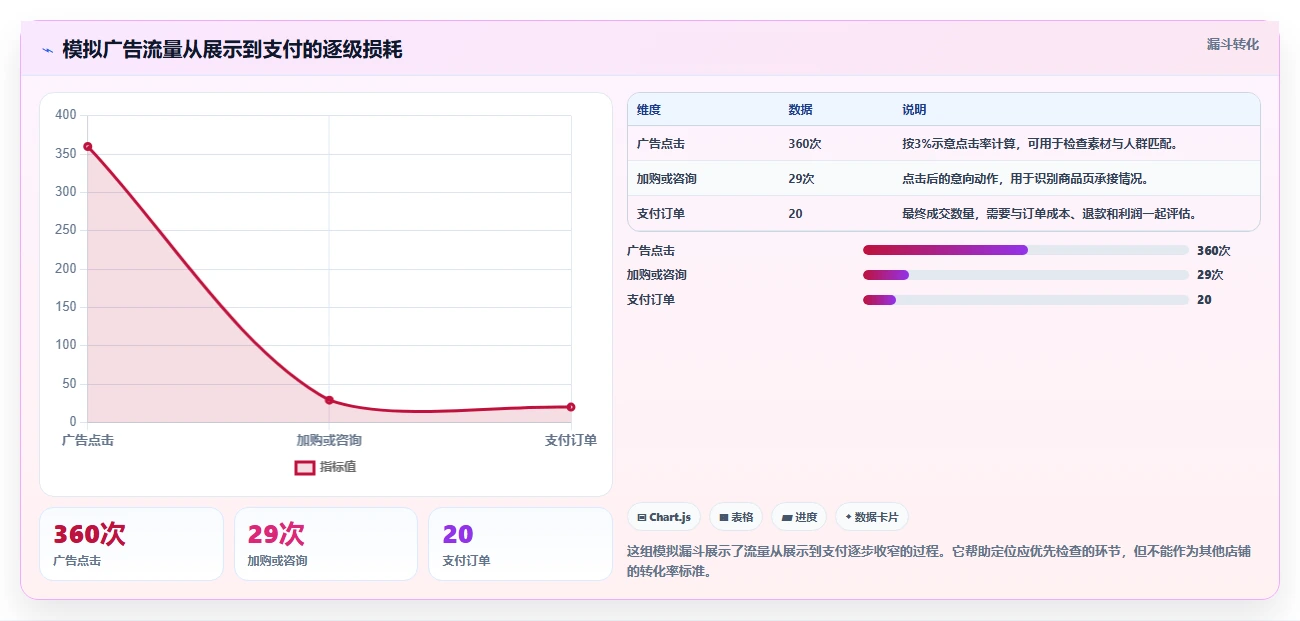
Task: Click the 29次 cell in the table
Action: tap(801, 179)
